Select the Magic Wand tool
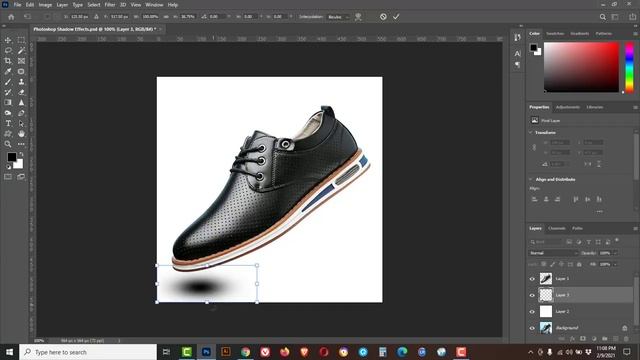Screen dimensions: 640x360 [21, 51]
